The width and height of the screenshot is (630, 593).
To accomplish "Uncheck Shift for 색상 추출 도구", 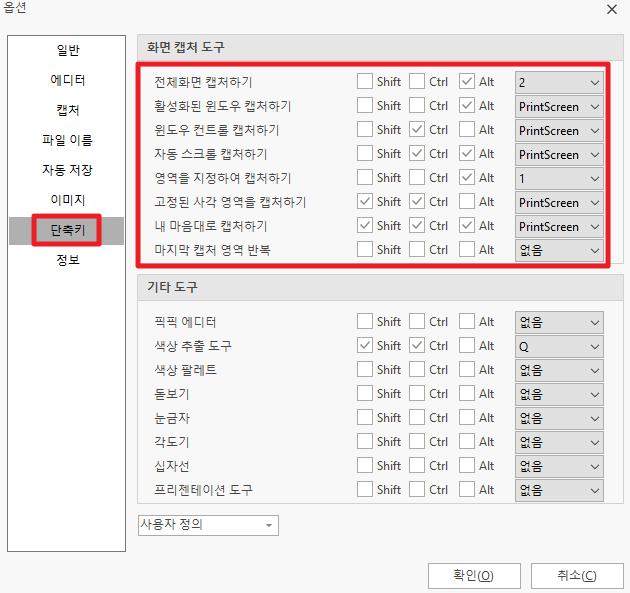I will tap(365, 346).
